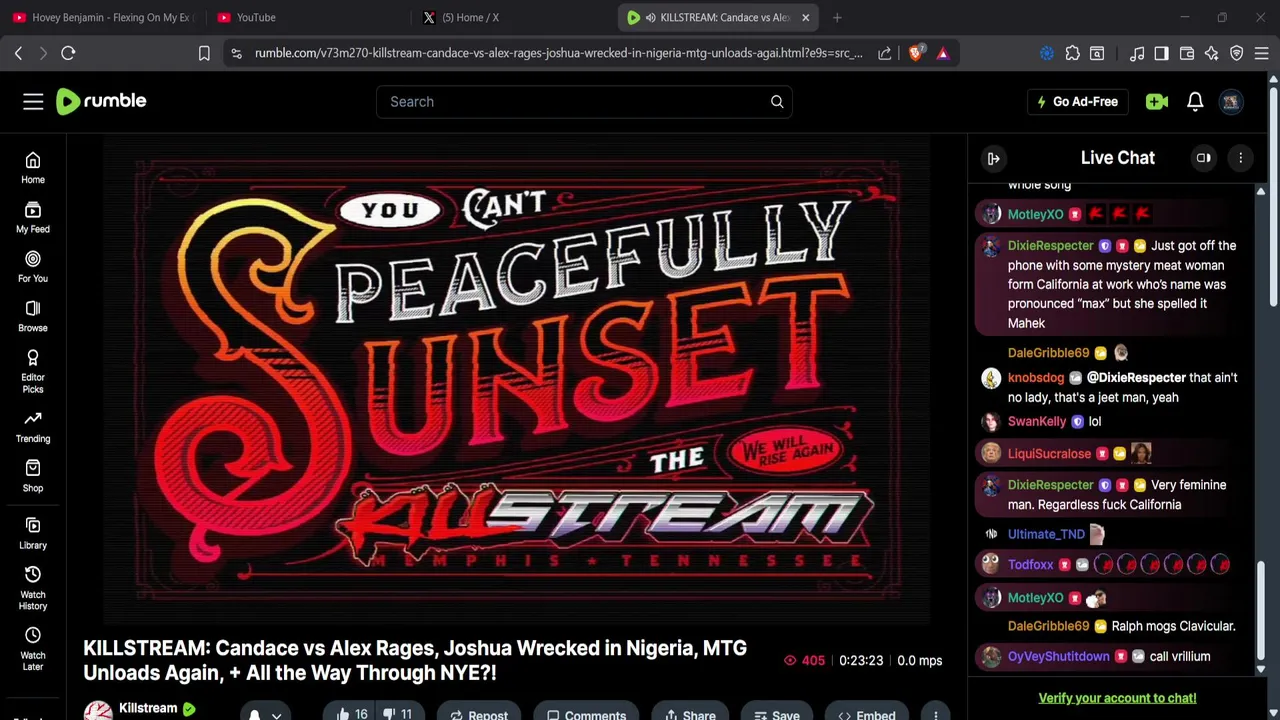Click knobsdog username in chat
Screen dimensions: 1280x720
click(1036, 377)
